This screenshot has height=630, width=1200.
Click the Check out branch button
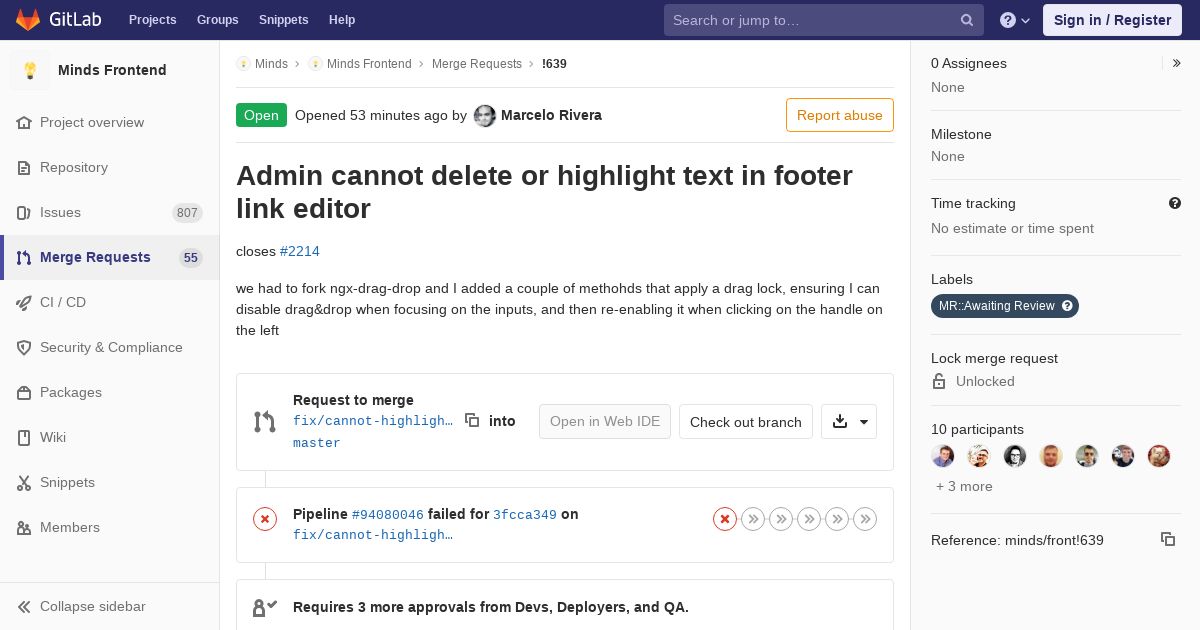(x=746, y=421)
